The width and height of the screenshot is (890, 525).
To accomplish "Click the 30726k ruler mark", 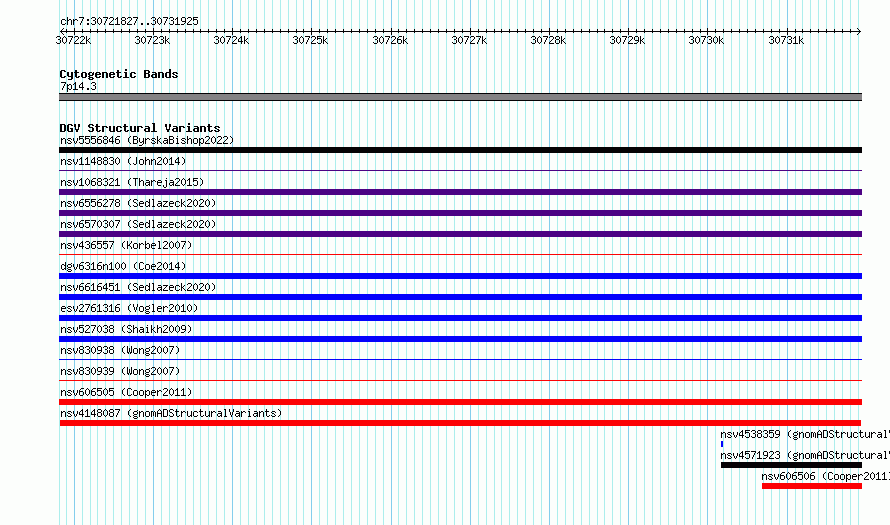I will [390, 40].
